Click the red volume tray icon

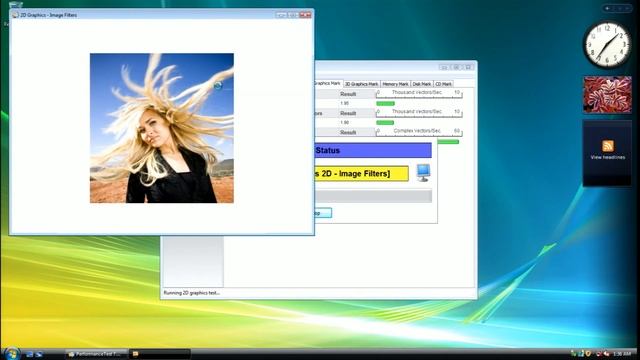[606, 353]
